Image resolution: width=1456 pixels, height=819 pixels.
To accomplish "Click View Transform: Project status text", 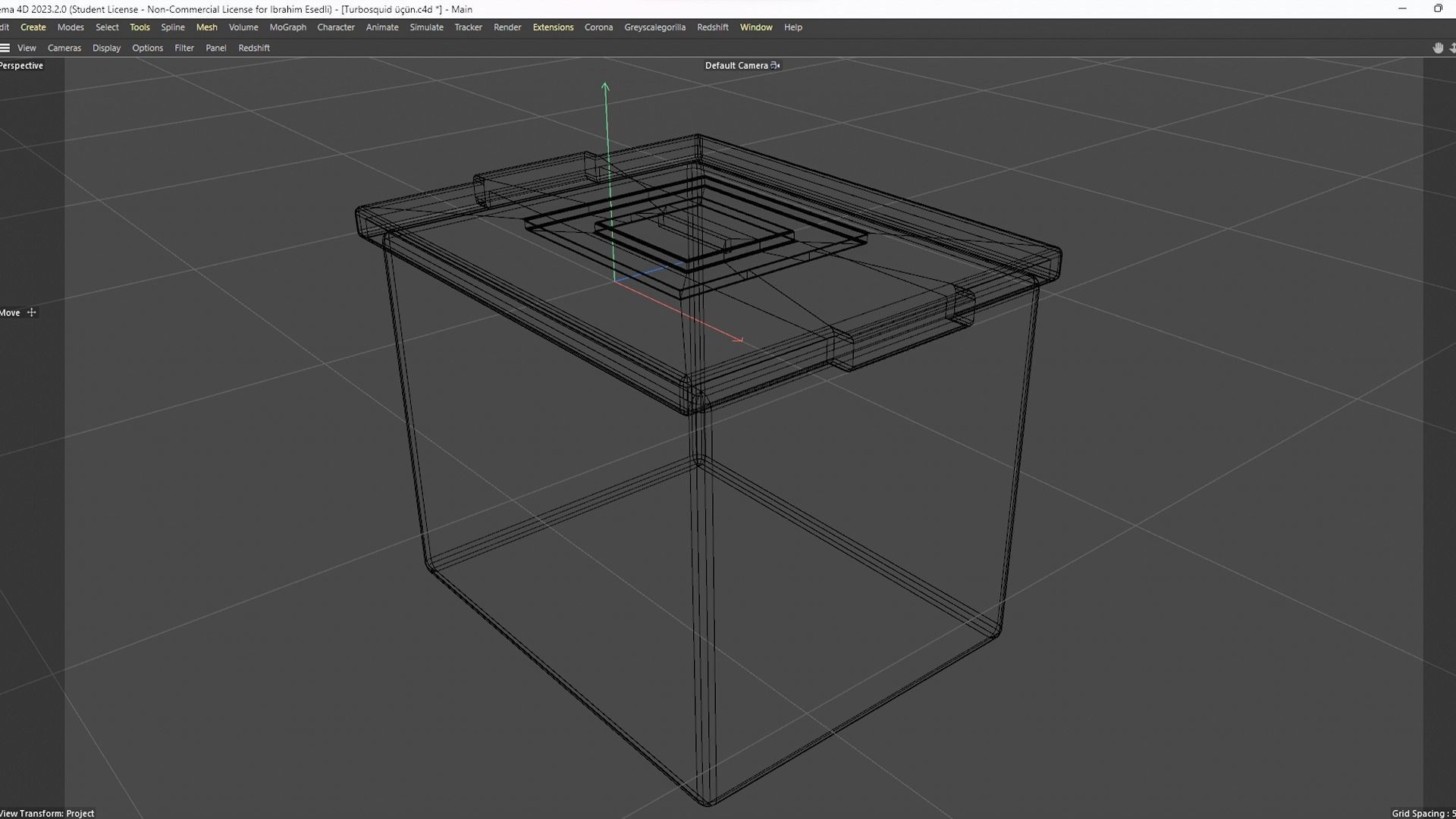I will coord(47,813).
